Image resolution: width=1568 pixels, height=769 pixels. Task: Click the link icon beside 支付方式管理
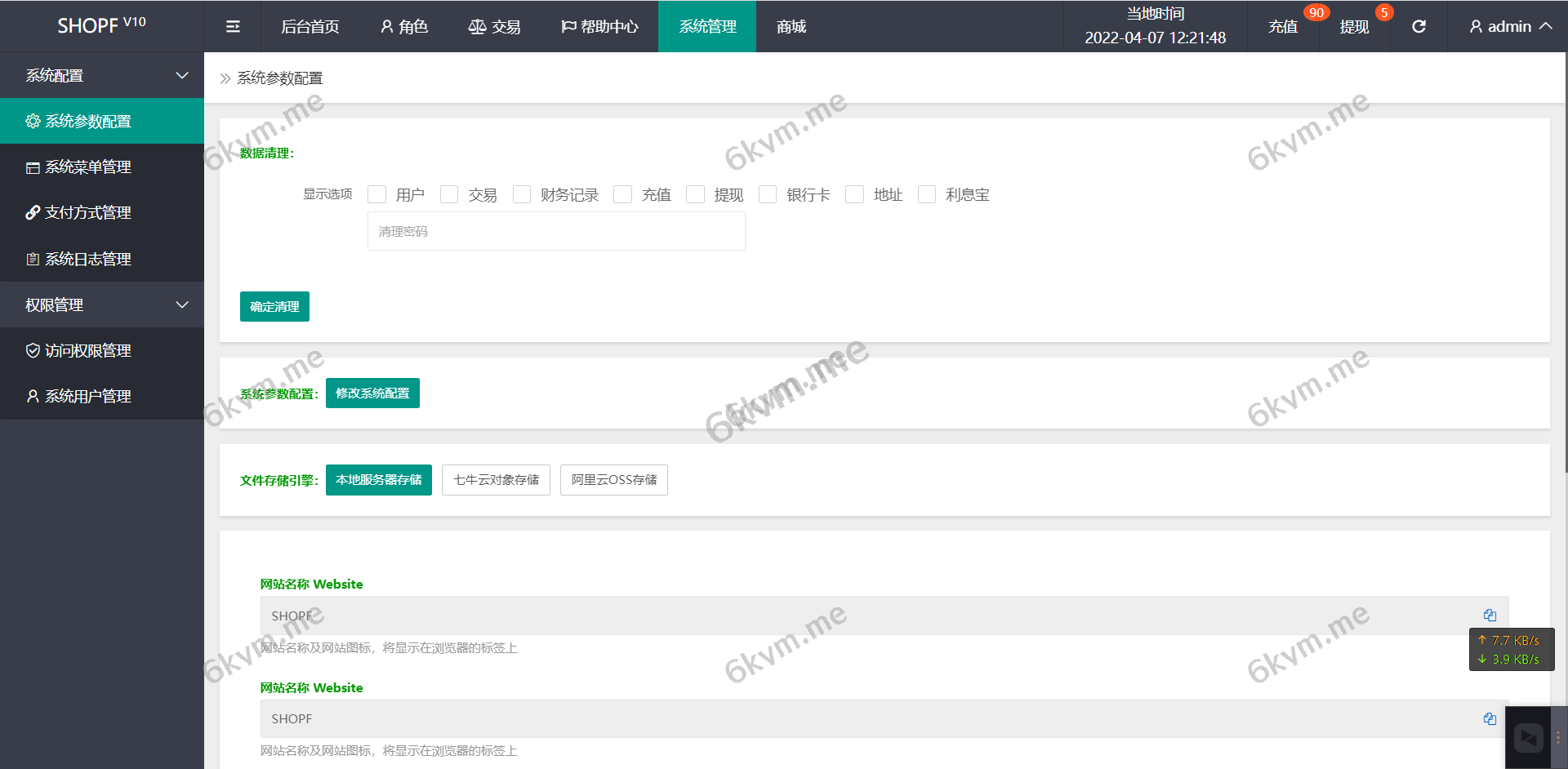(x=33, y=213)
